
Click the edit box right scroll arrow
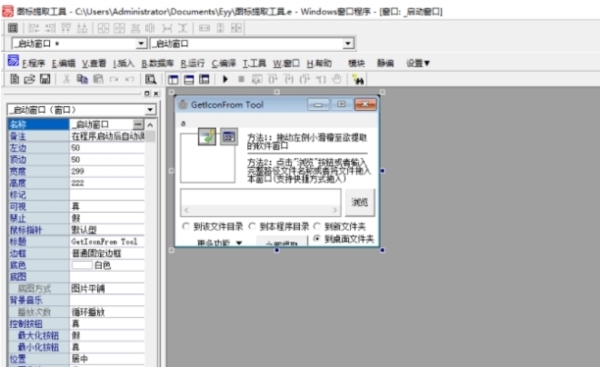335,210
